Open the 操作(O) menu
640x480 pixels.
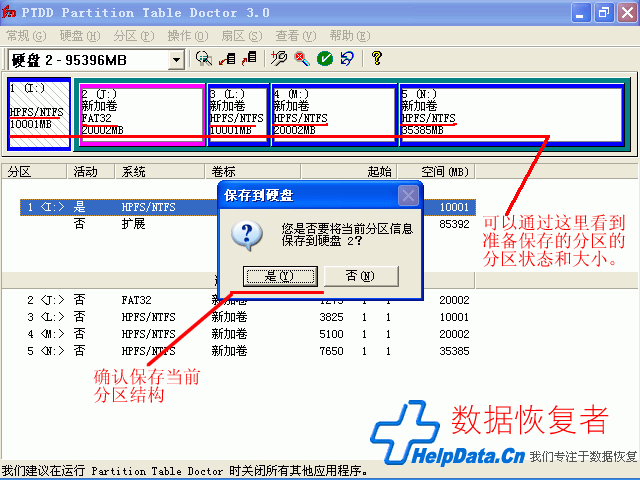[188, 36]
